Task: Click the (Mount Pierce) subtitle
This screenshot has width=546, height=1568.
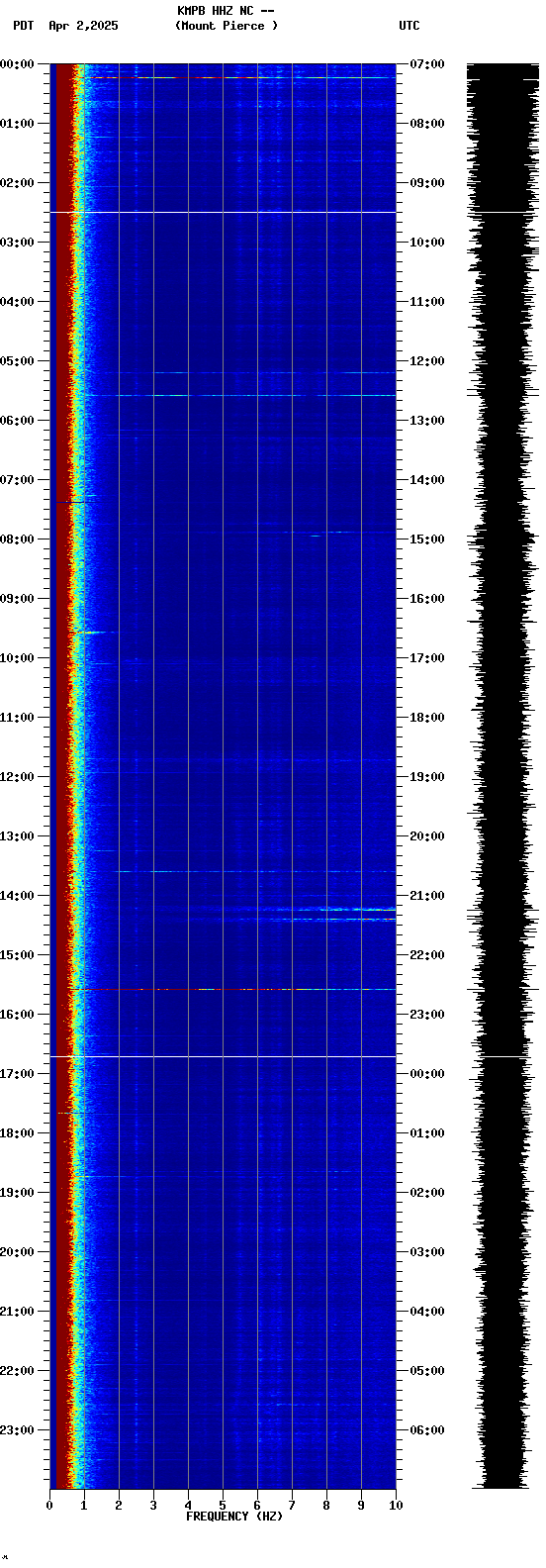Action: [227, 26]
